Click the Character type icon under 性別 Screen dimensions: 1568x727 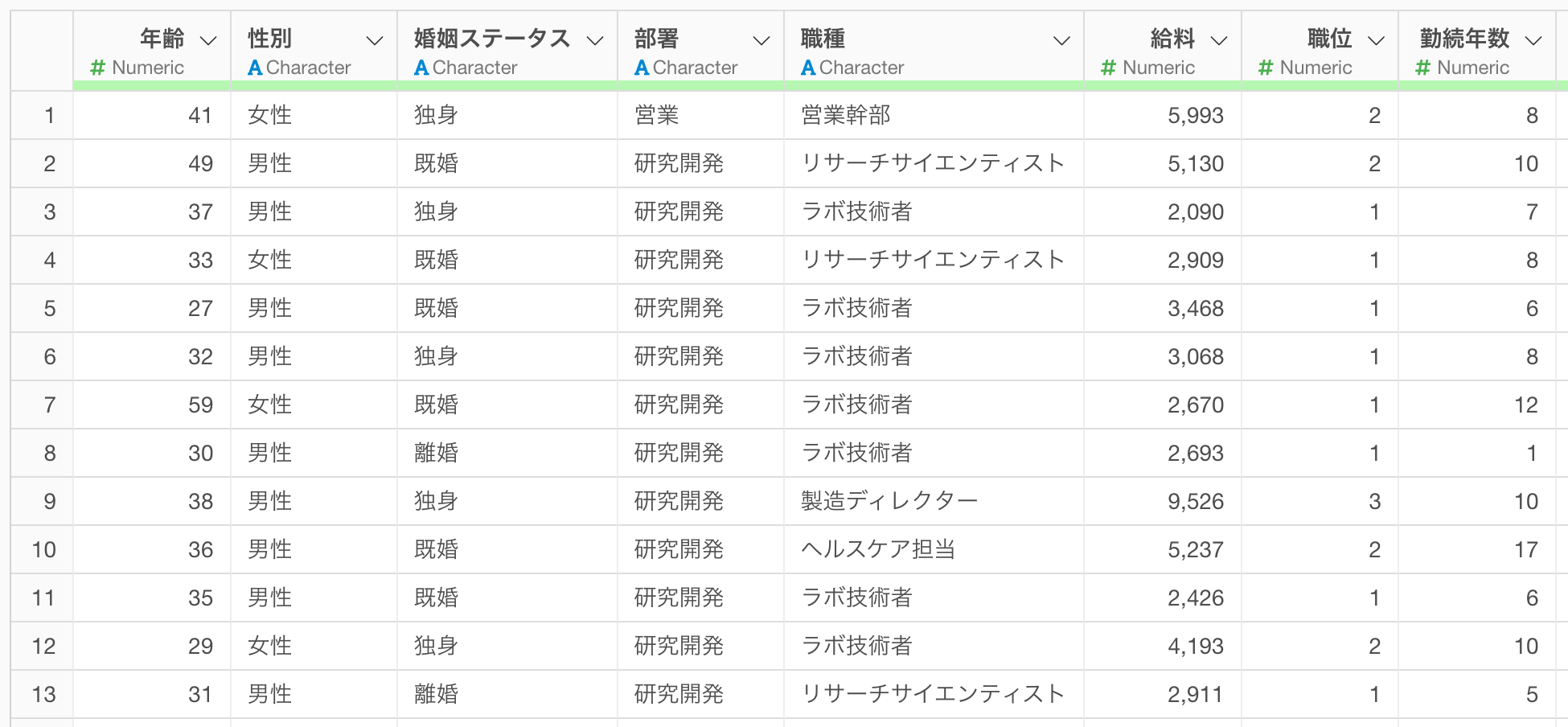[255, 68]
